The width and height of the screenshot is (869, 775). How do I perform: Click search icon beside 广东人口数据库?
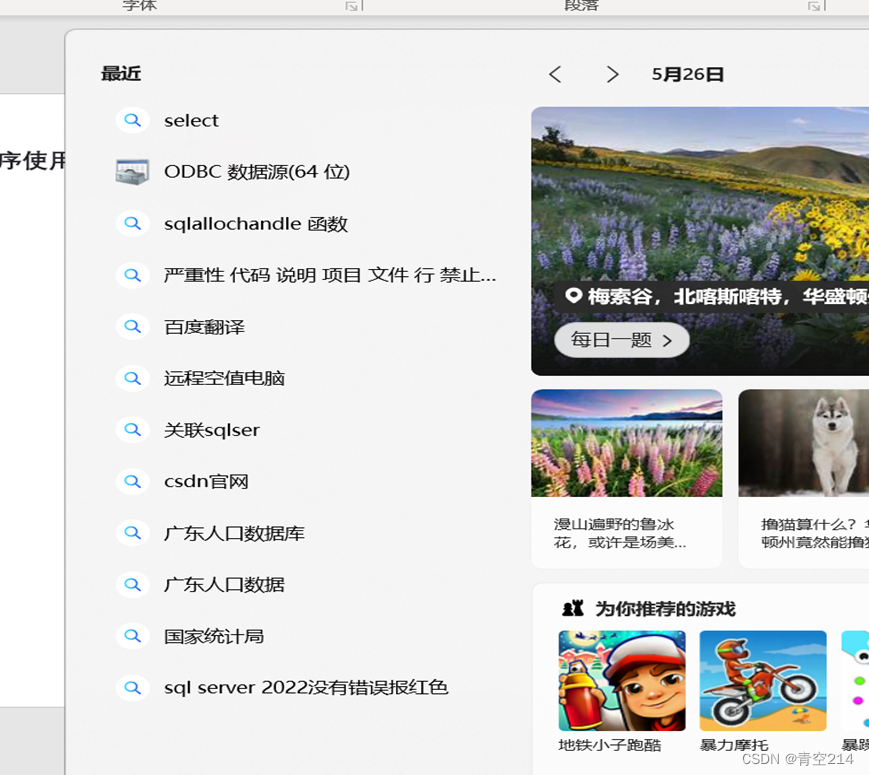[x=132, y=533]
